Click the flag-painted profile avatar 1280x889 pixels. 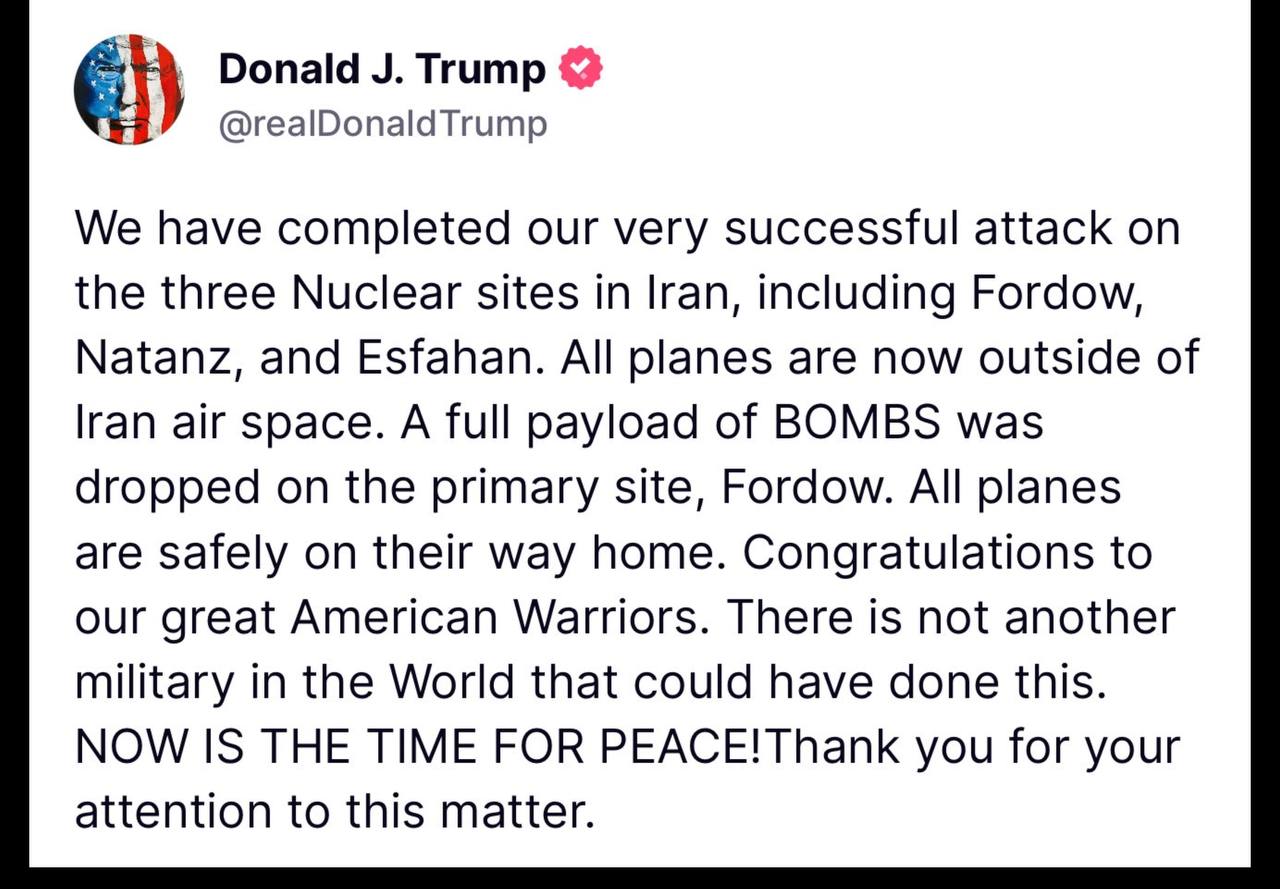129,90
